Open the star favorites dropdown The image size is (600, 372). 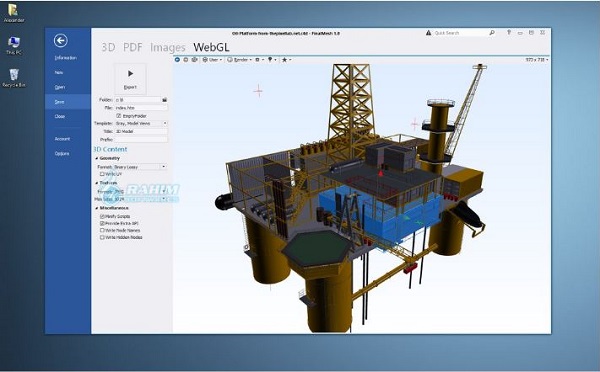286,60
